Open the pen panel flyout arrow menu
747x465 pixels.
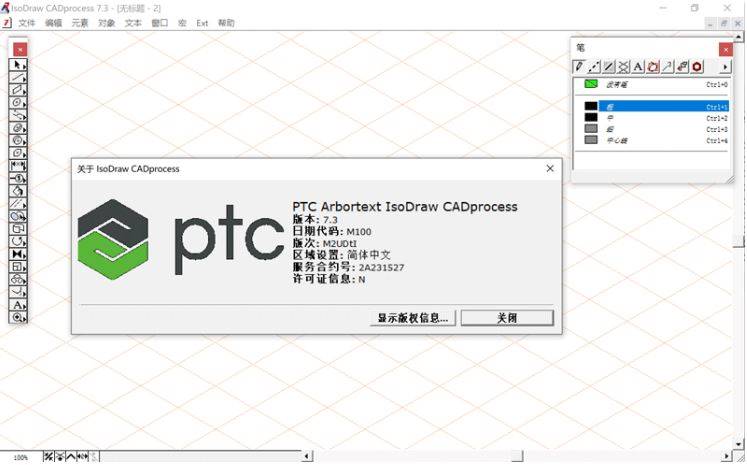pyautogui.click(x=725, y=67)
